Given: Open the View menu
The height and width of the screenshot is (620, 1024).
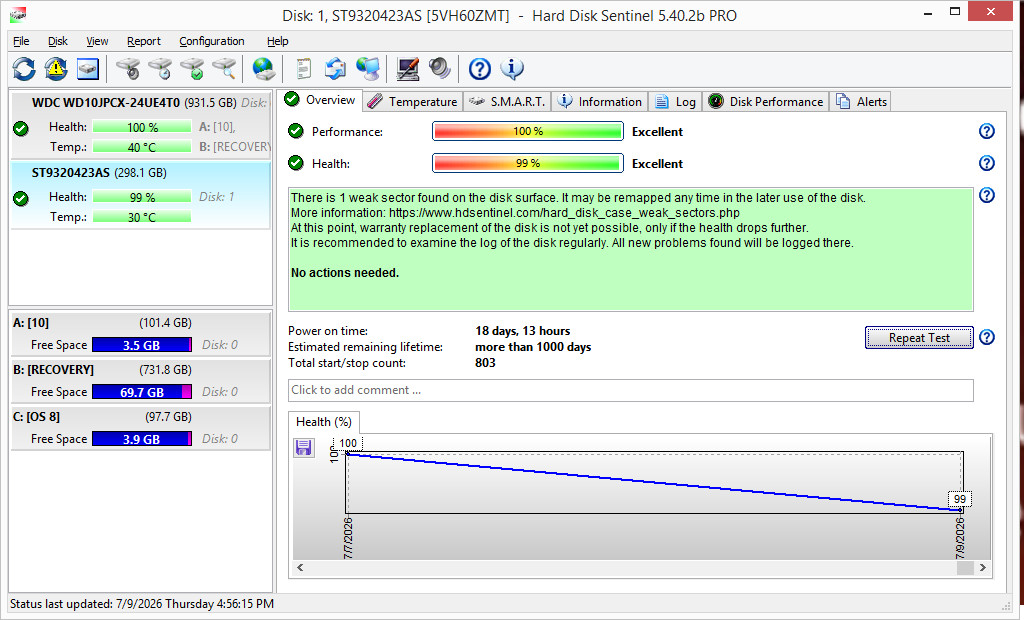Looking at the screenshot, I should click(x=97, y=41).
